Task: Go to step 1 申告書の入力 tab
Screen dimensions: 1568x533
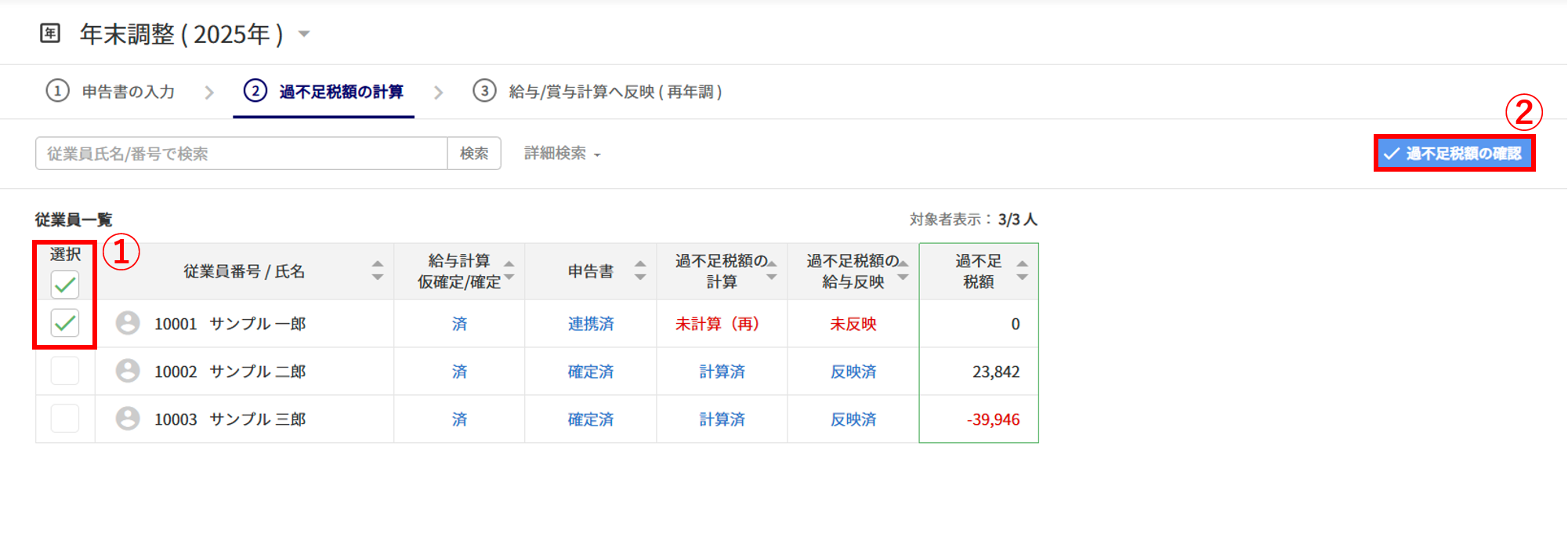Action: click(x=111, y=92)
